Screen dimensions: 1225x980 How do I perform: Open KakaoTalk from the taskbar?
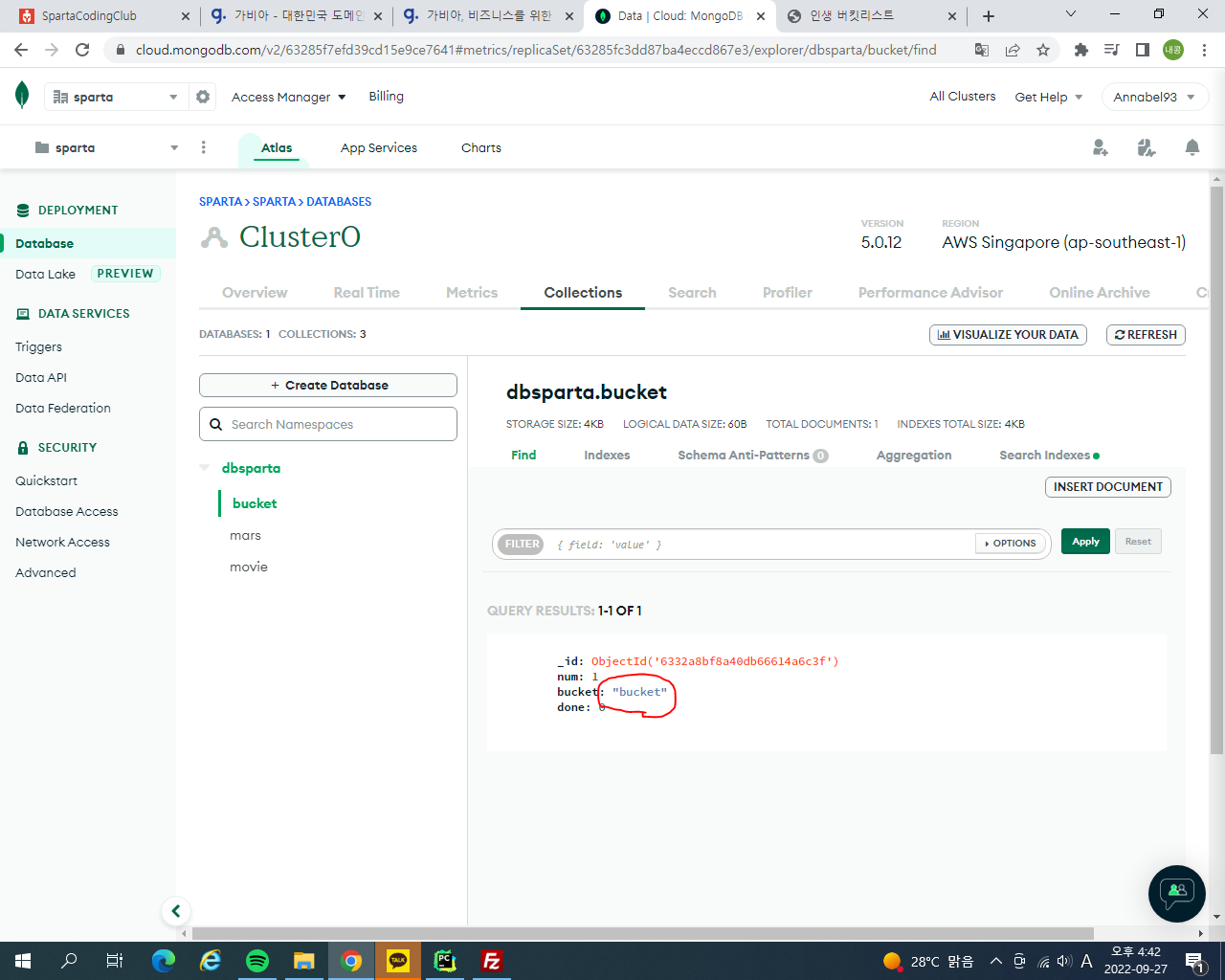[x=398, y=961]
